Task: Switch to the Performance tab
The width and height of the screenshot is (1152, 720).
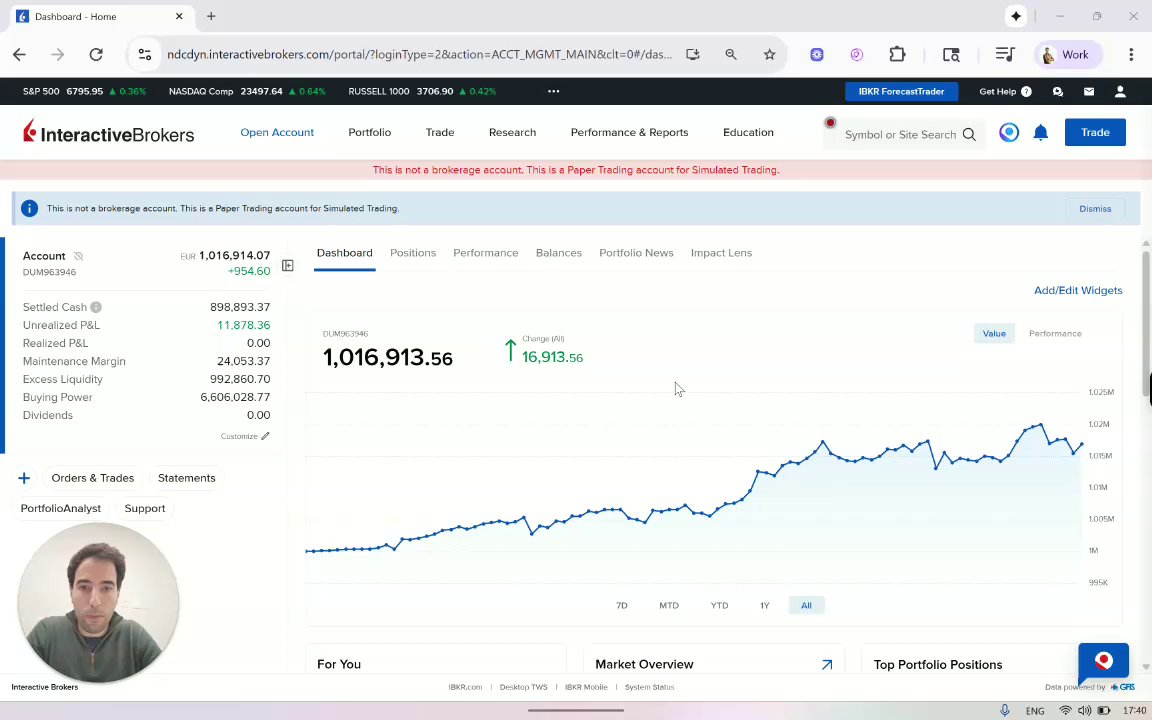Action: coord(486,253)
